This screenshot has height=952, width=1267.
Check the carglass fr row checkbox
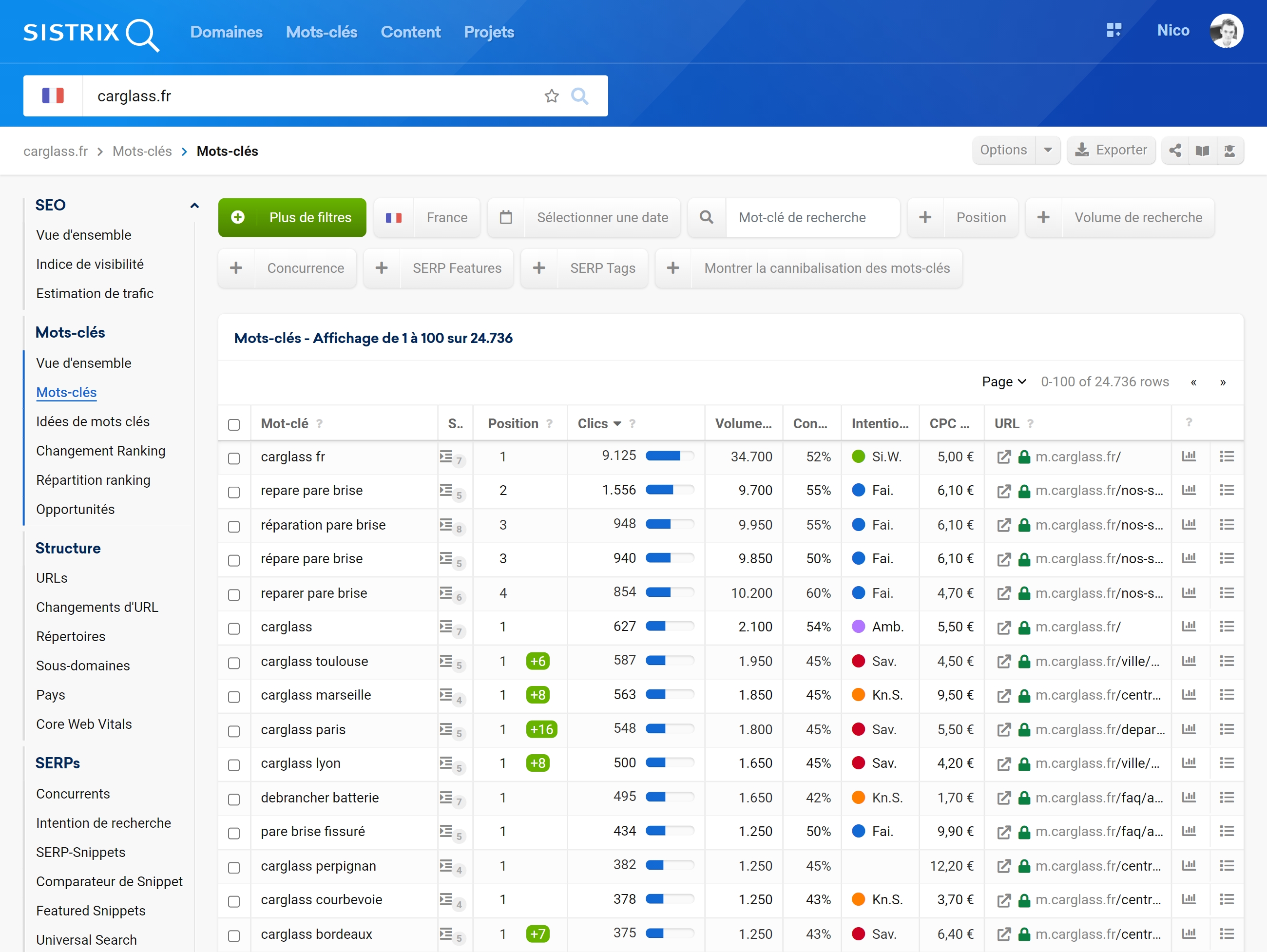[x=234, y=458]
